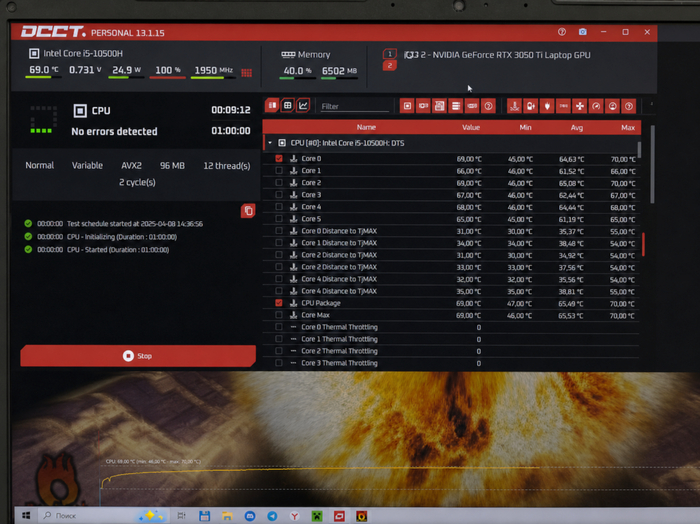700x524 pixels.
Task: Open the Minecraft creeper taskbar icon
Action: pyautogui.click(x=317, y=516)
